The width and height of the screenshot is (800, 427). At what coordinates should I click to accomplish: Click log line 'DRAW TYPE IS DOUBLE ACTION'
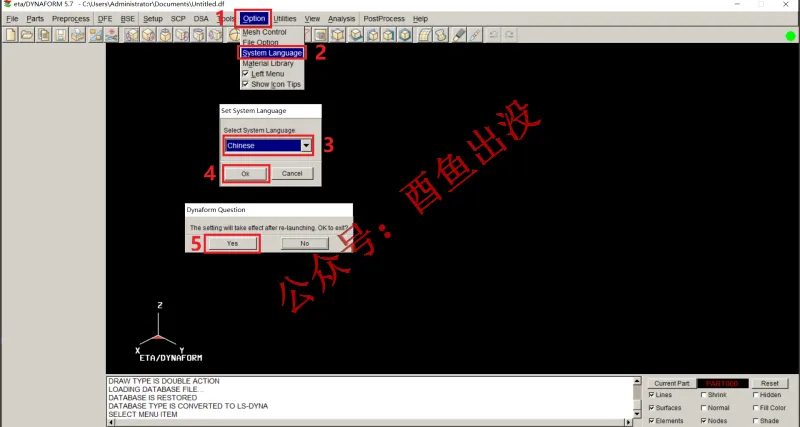[x=164, y=381]
